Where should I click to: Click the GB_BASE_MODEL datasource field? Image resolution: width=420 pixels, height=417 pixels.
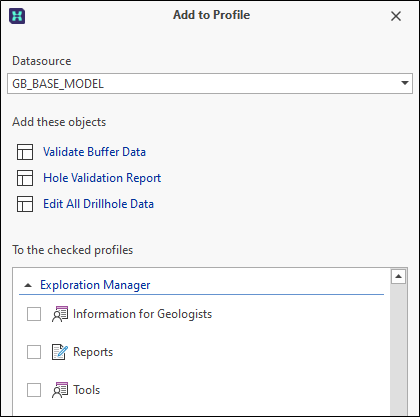(210, 84)
